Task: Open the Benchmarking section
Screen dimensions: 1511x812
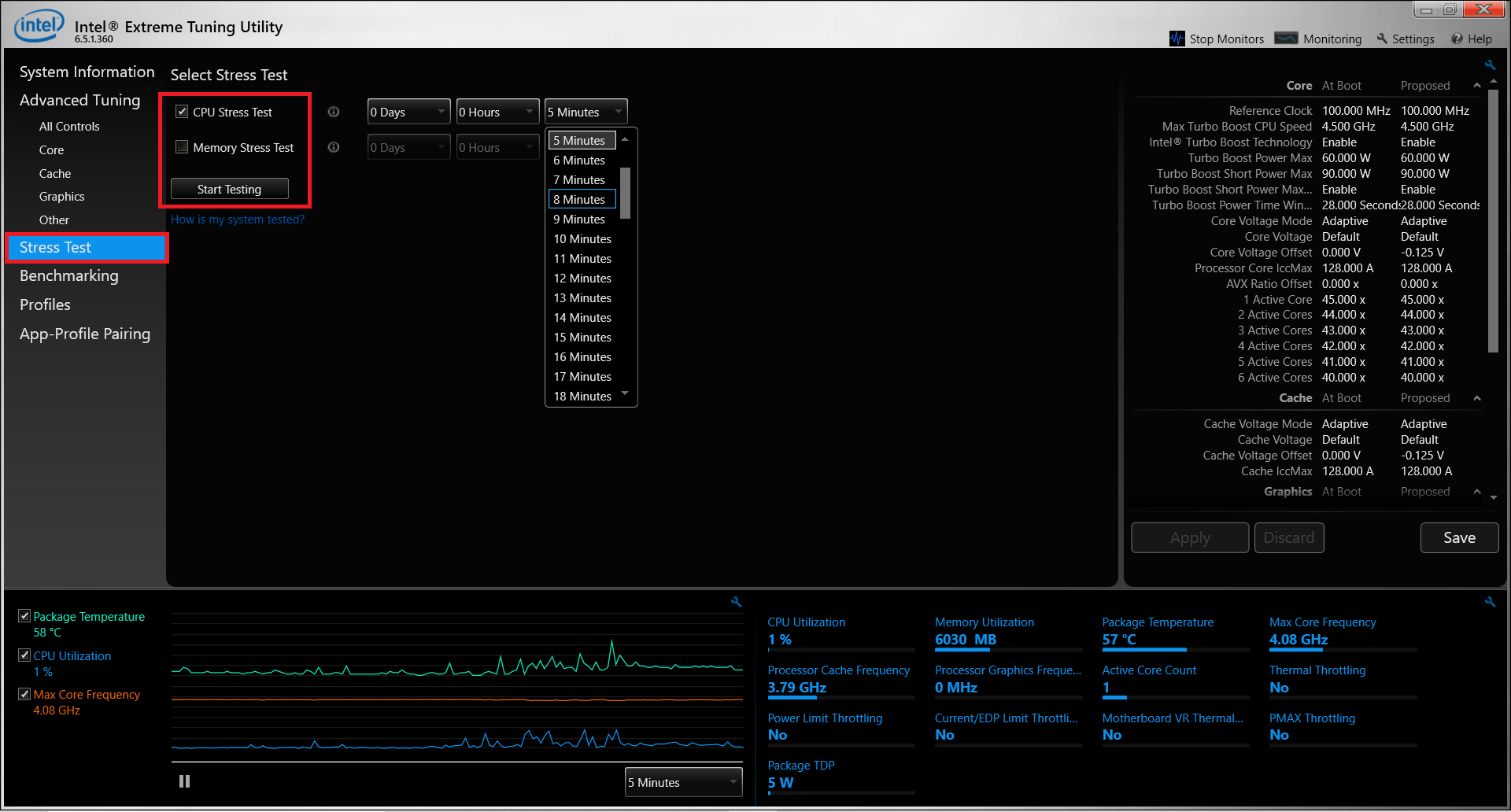Action: pyautogui.click(x=69, y=275)
